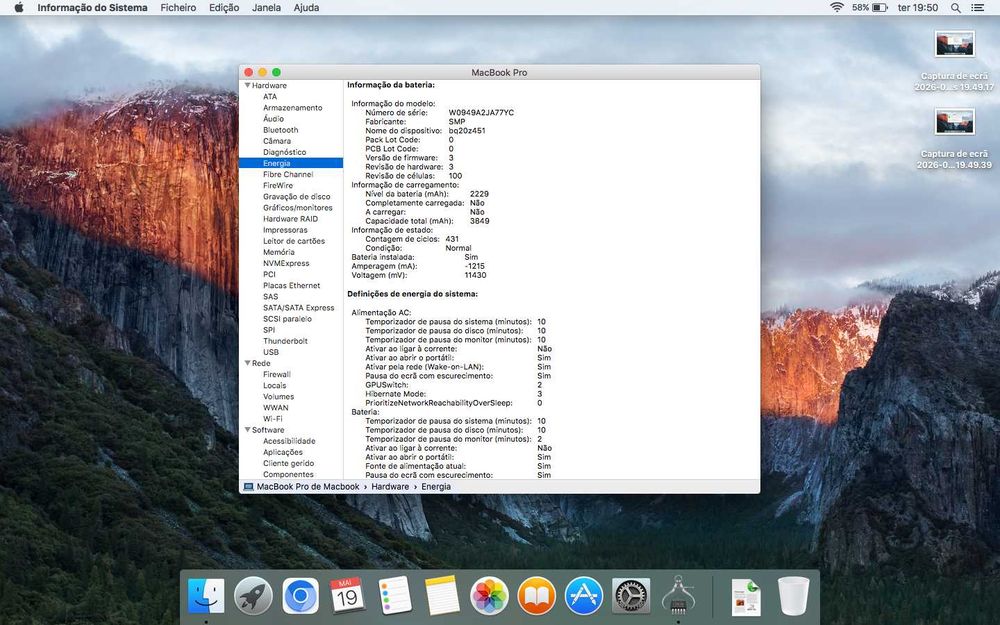
Task: Click the cycle count value 431
Action: (452, 239)
